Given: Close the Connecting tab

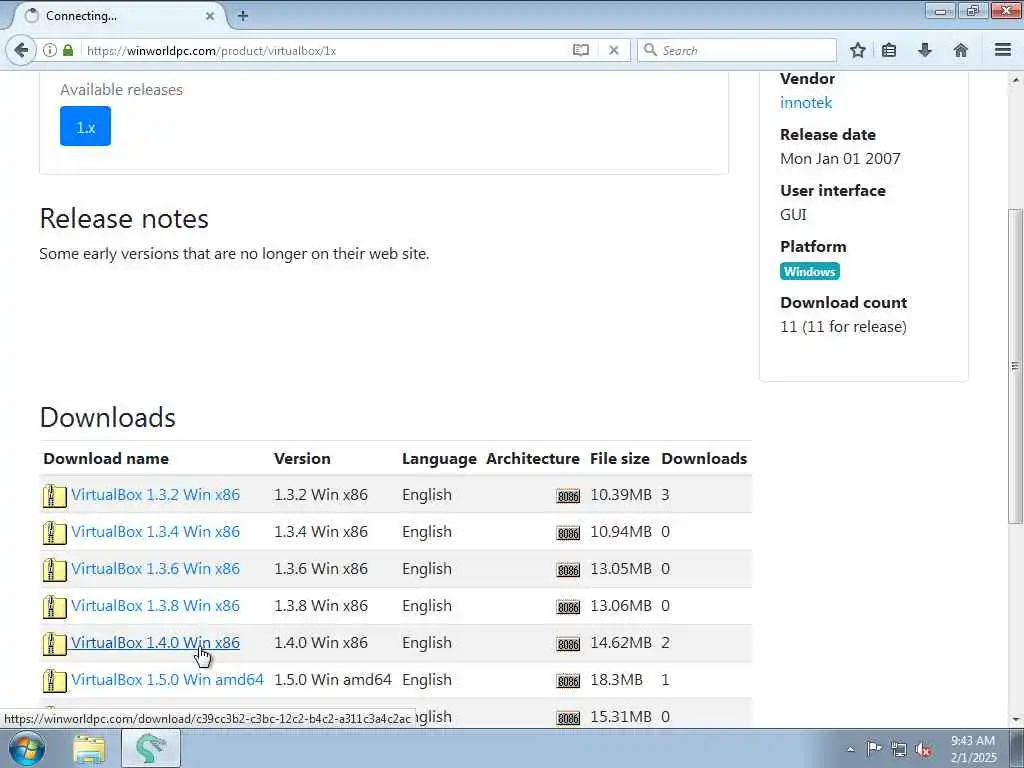Looking at the screenshot, I should [210, 16].
